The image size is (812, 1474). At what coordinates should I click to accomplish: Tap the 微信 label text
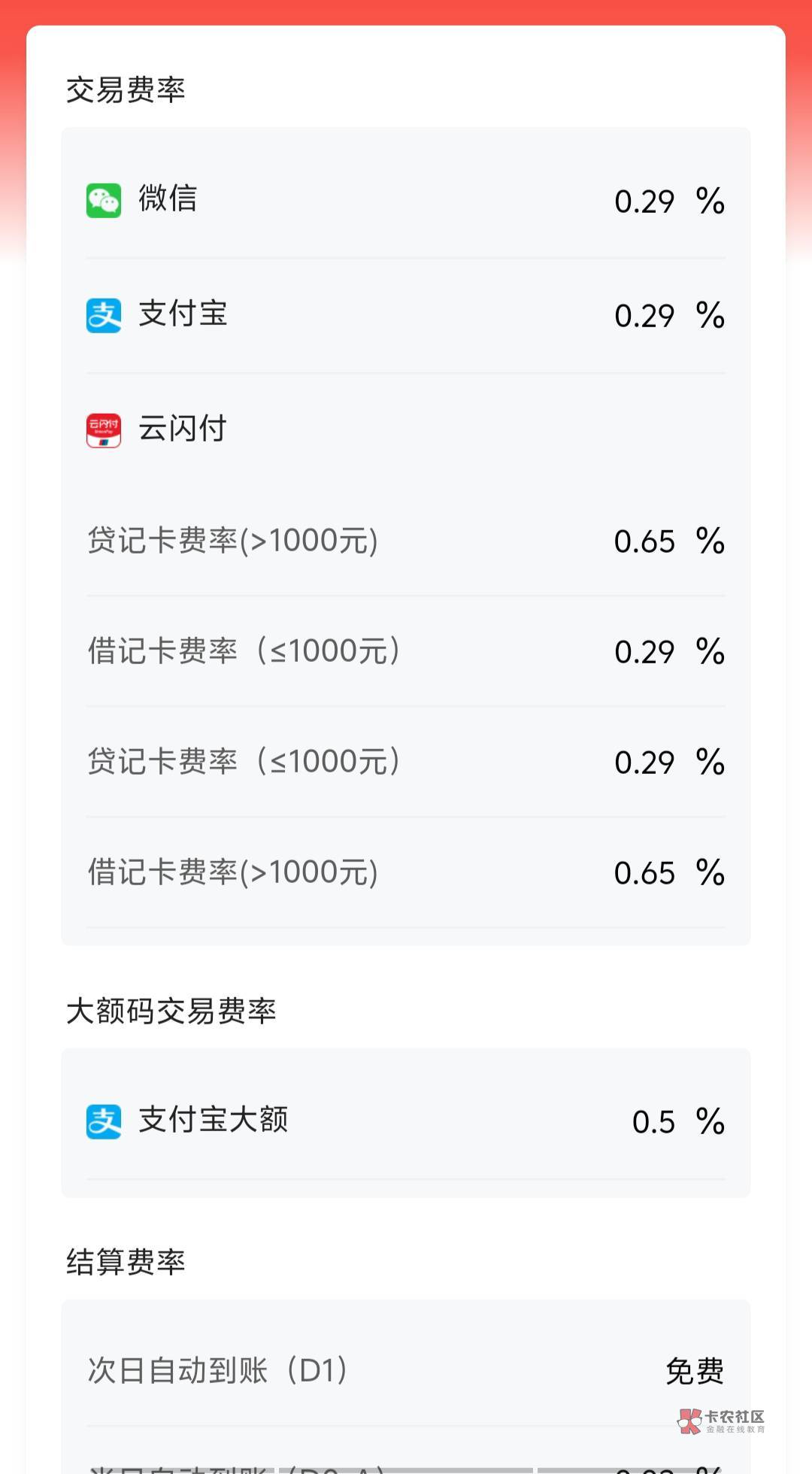(168, 199)
